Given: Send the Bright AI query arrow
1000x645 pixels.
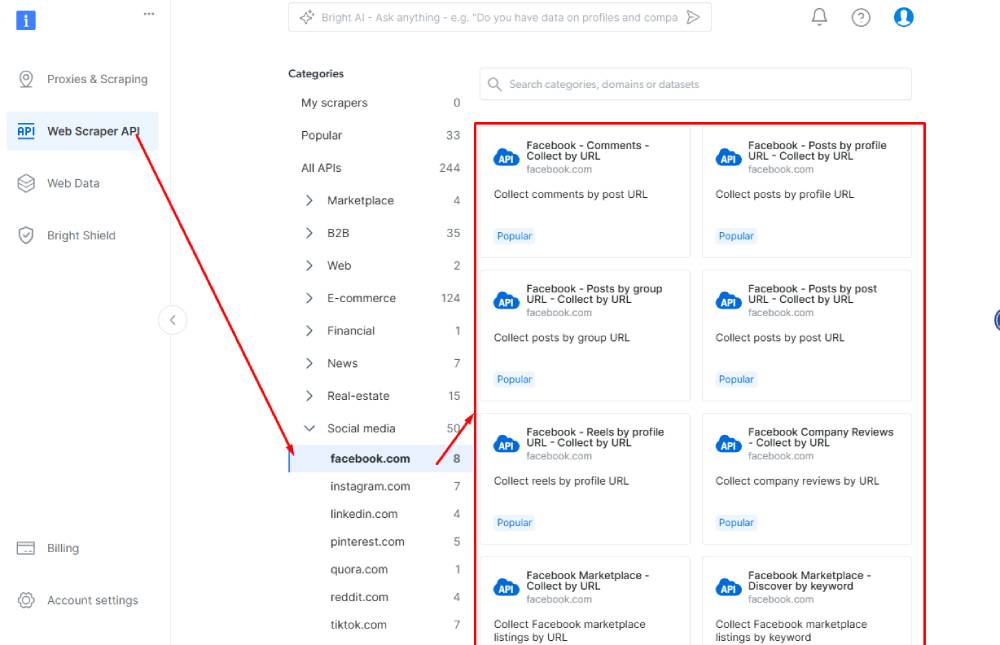Looking at the screenshot, I should tap(693, 17).
